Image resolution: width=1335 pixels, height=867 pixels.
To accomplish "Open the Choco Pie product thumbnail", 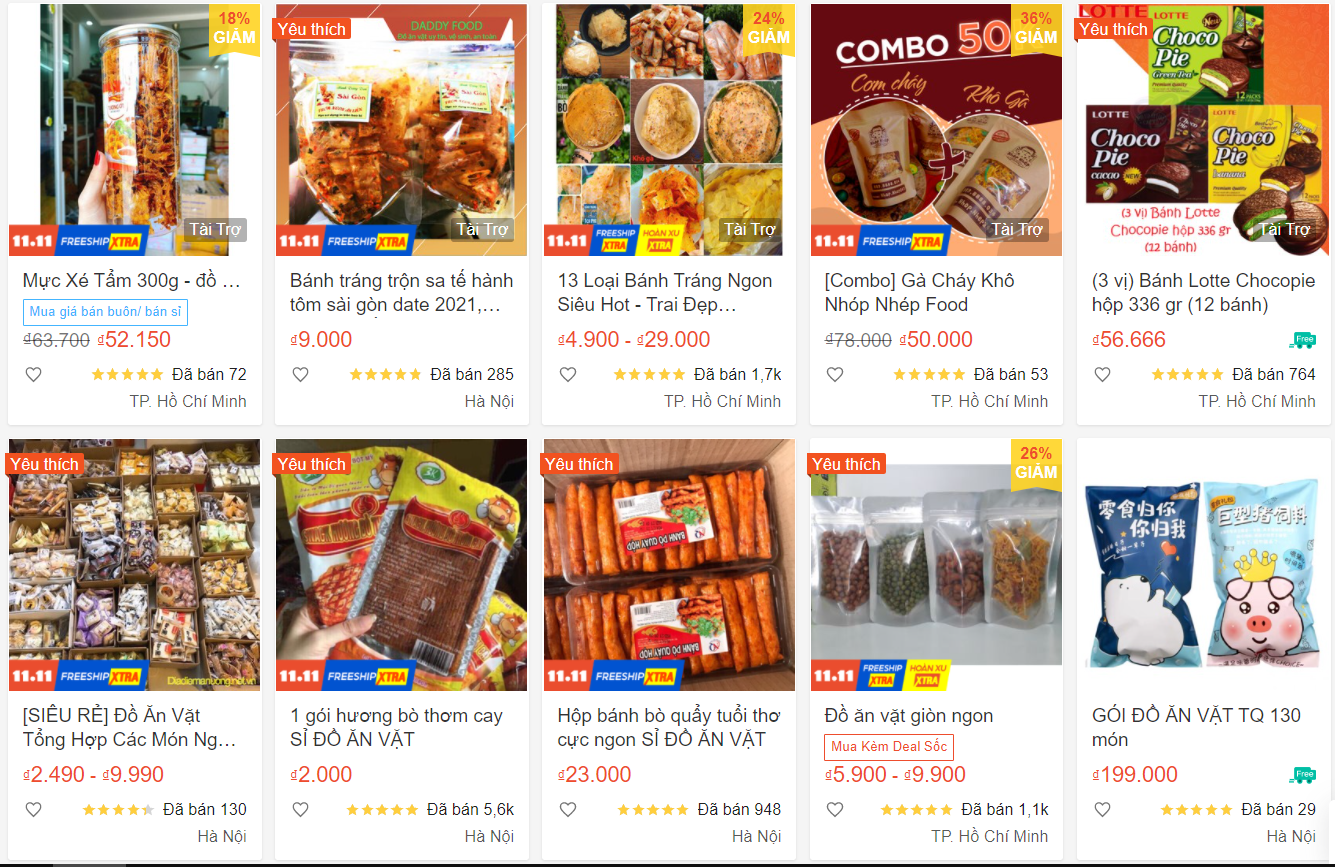I will 1203,130.
